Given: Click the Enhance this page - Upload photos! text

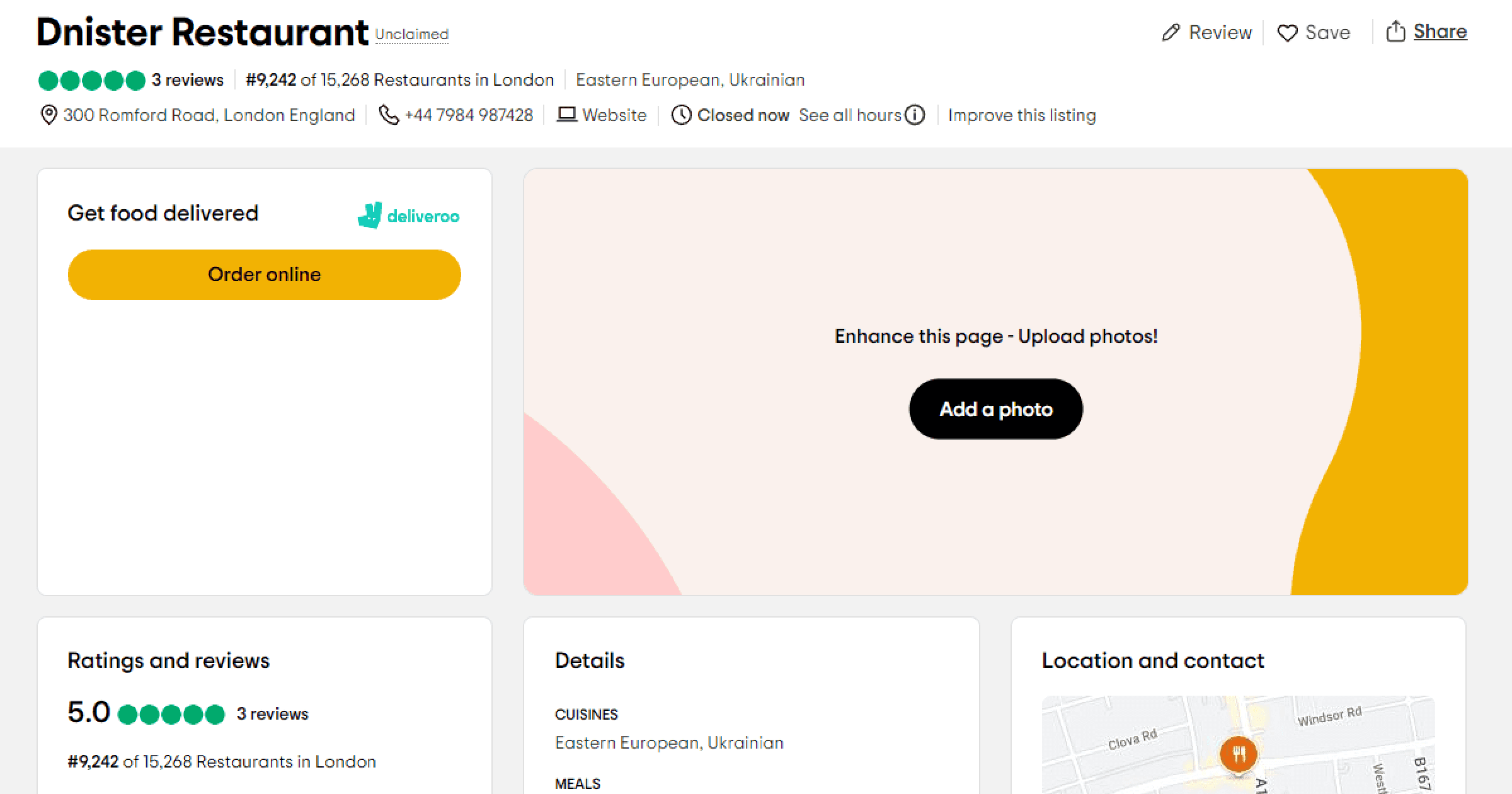Looking at the screenshot, I should tap(996, 337).
